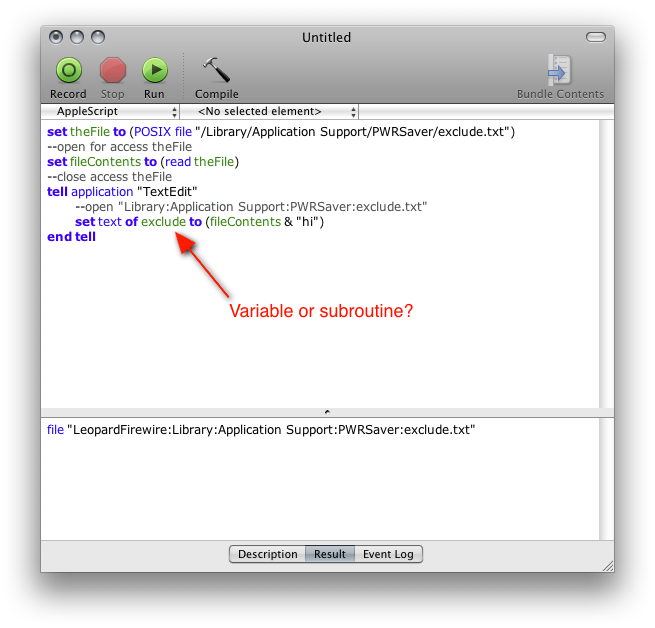Click the toolbar toggle pill button in title bar

pyautogui.click(x=596, y=37)
